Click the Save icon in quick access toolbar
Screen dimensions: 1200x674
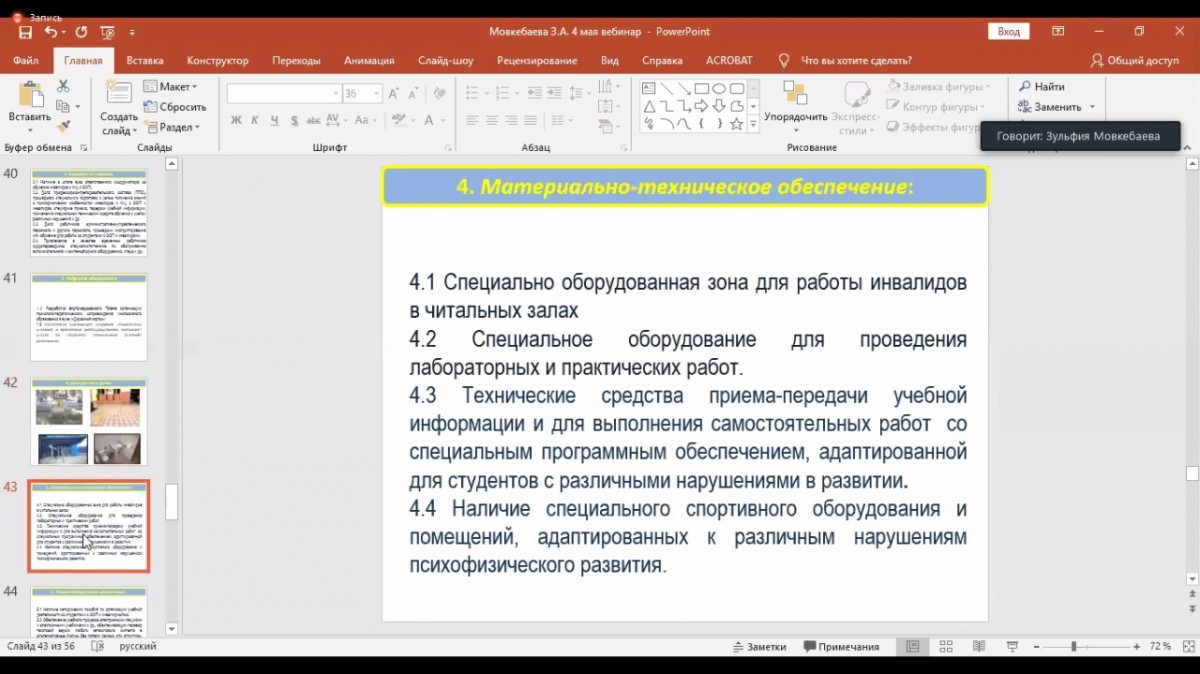pyautogui.click(x=25, y=32)
